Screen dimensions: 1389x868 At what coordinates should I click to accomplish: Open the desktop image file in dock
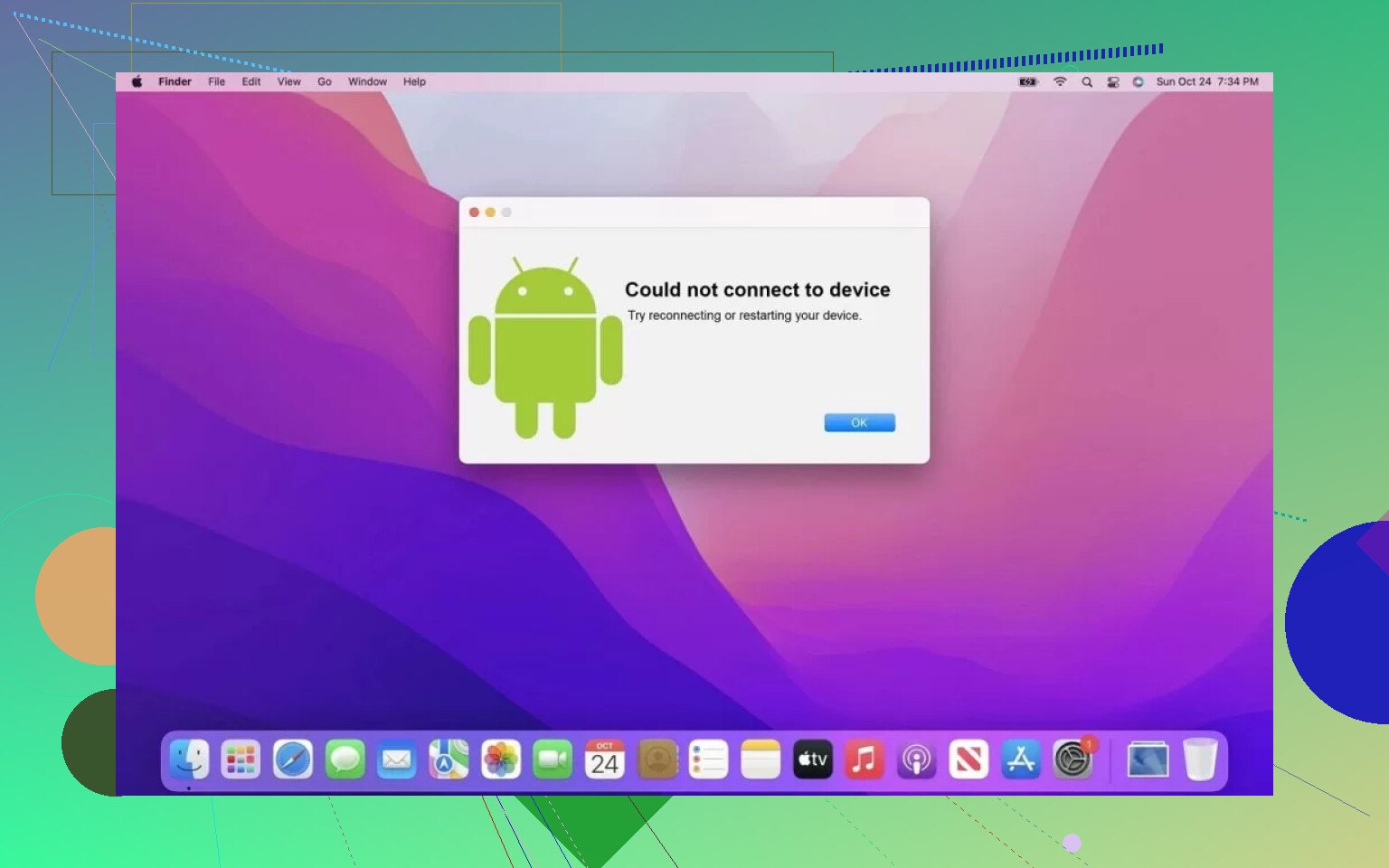(1148, 759)
